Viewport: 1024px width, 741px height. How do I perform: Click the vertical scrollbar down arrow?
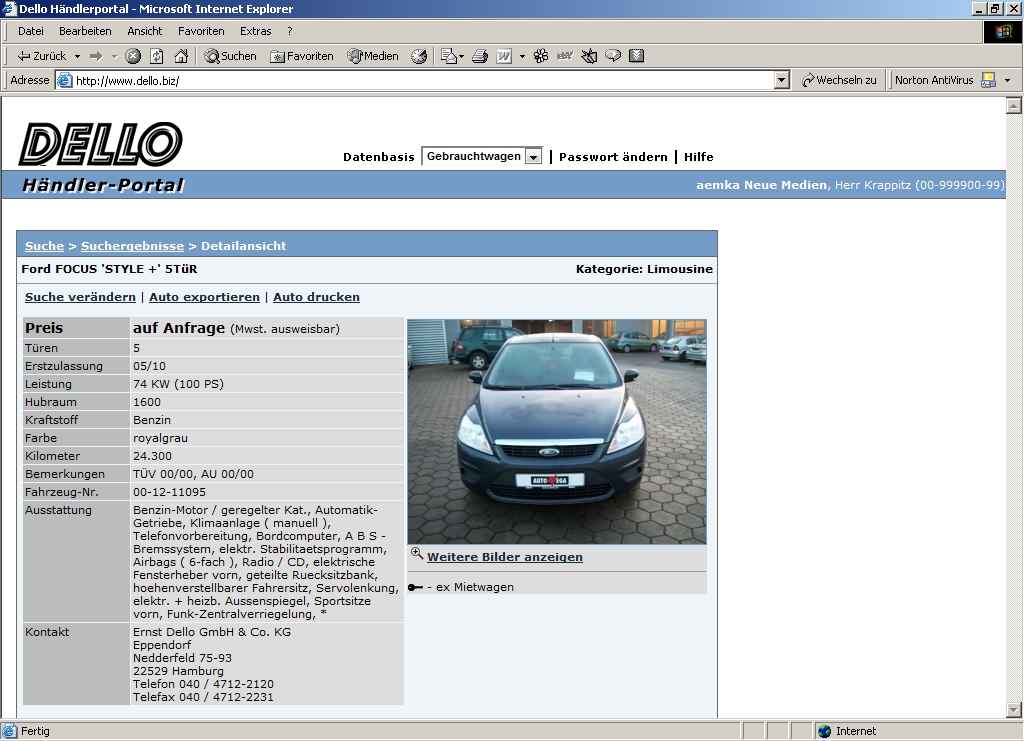click(1013, 710)
